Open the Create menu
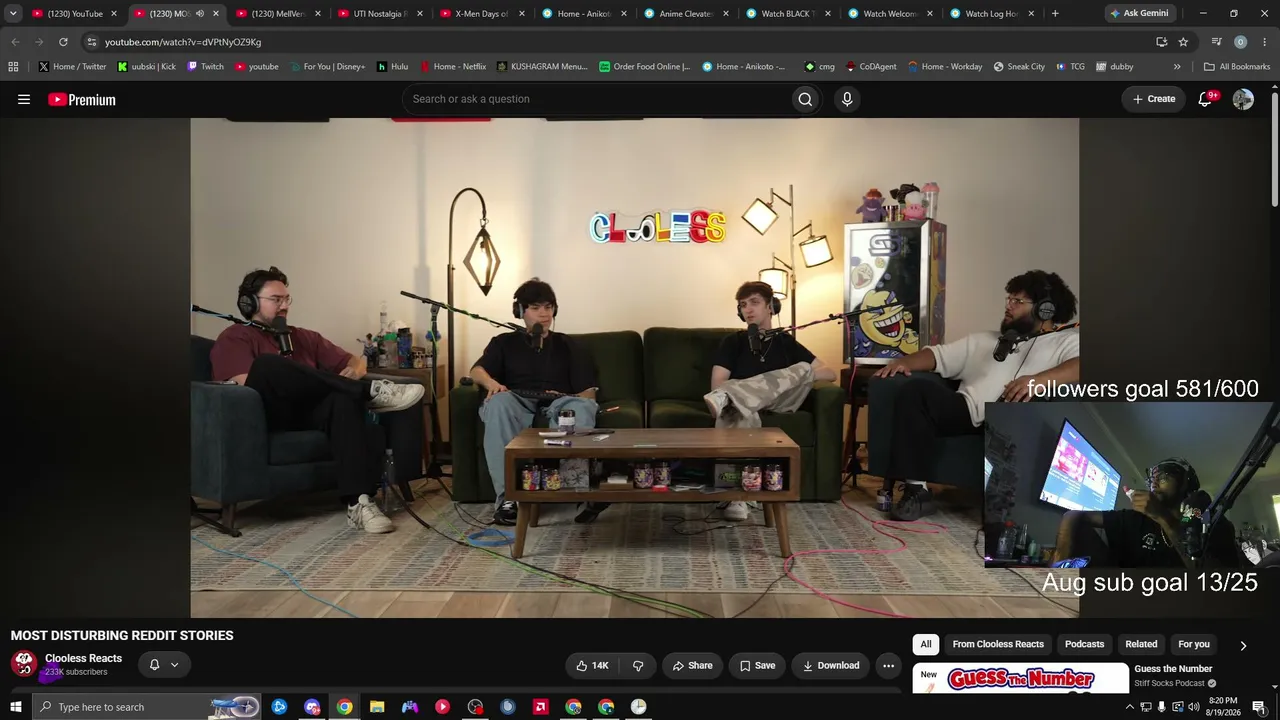This screenshot has height=720, width=1280. pyautogui.click(x=1154, y=99)
